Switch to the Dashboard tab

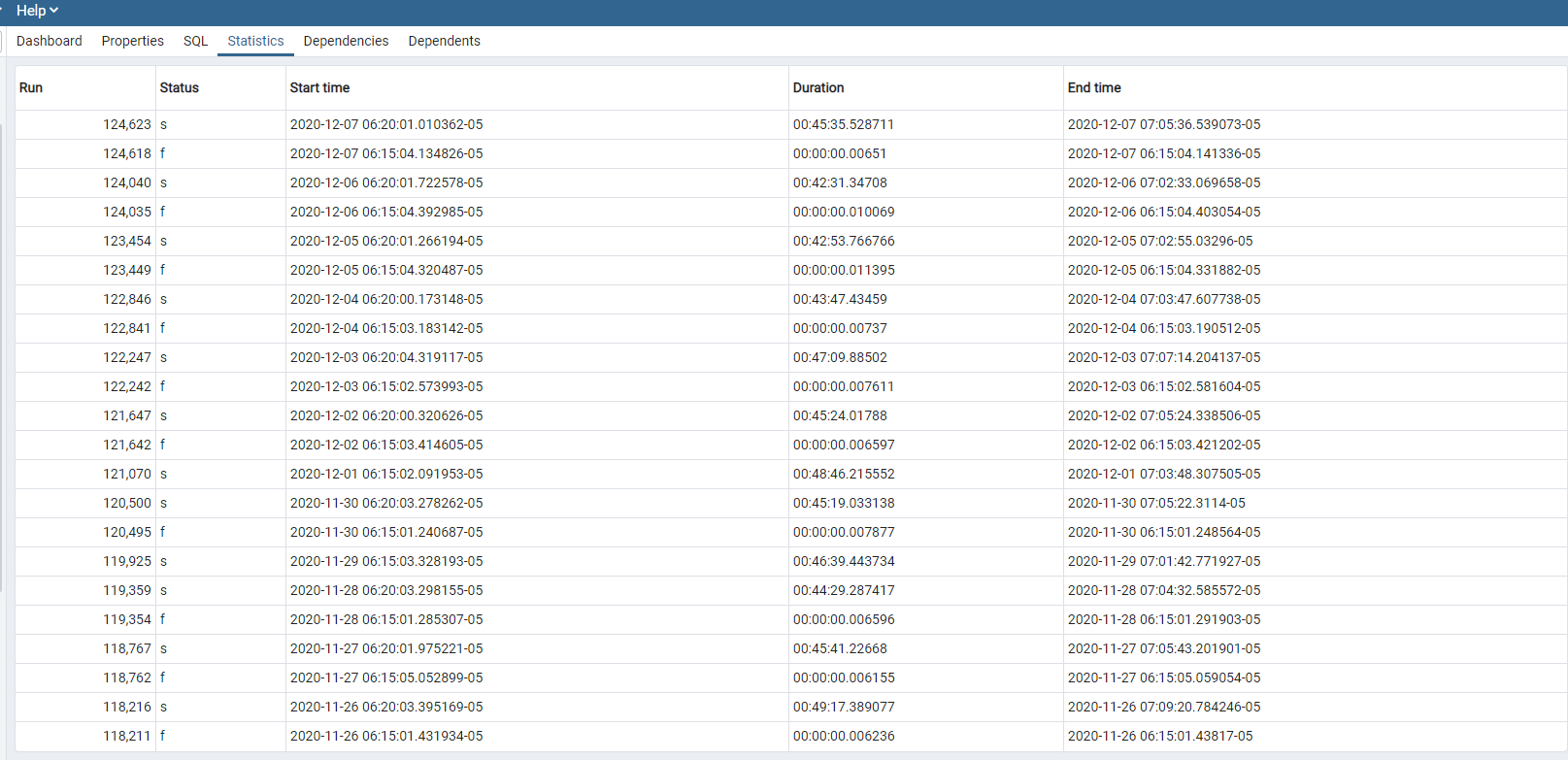(50, 41)
